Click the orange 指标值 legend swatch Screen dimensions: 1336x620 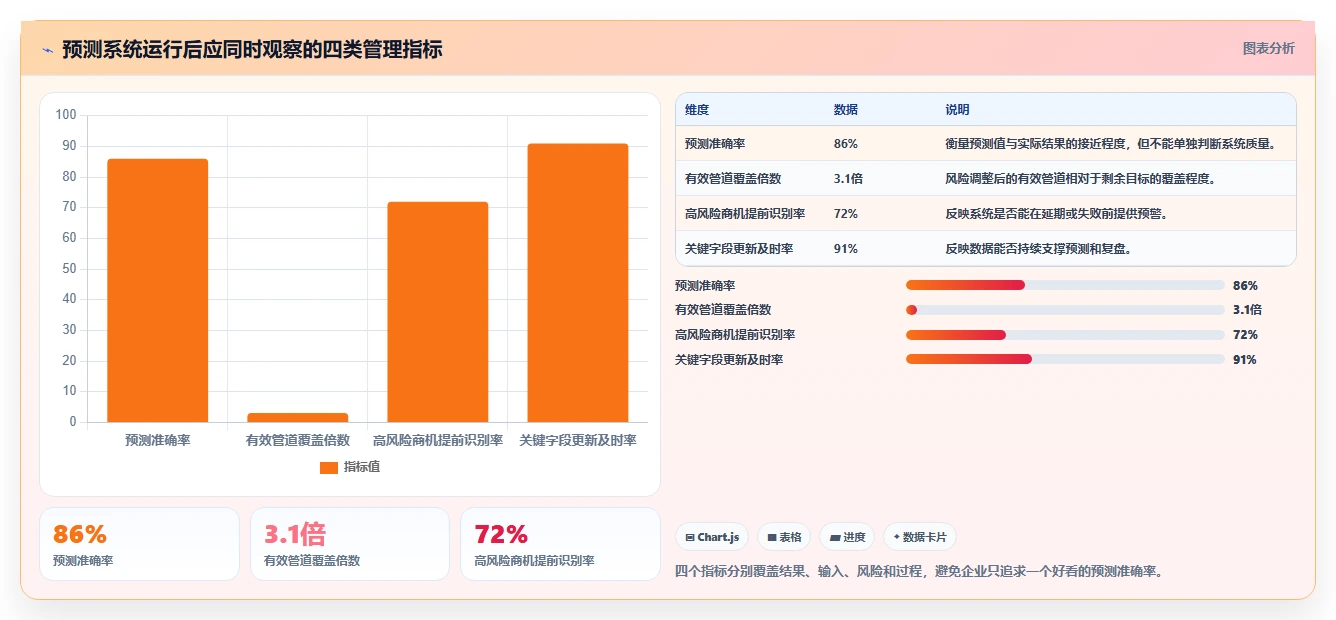tap(329, 467)
